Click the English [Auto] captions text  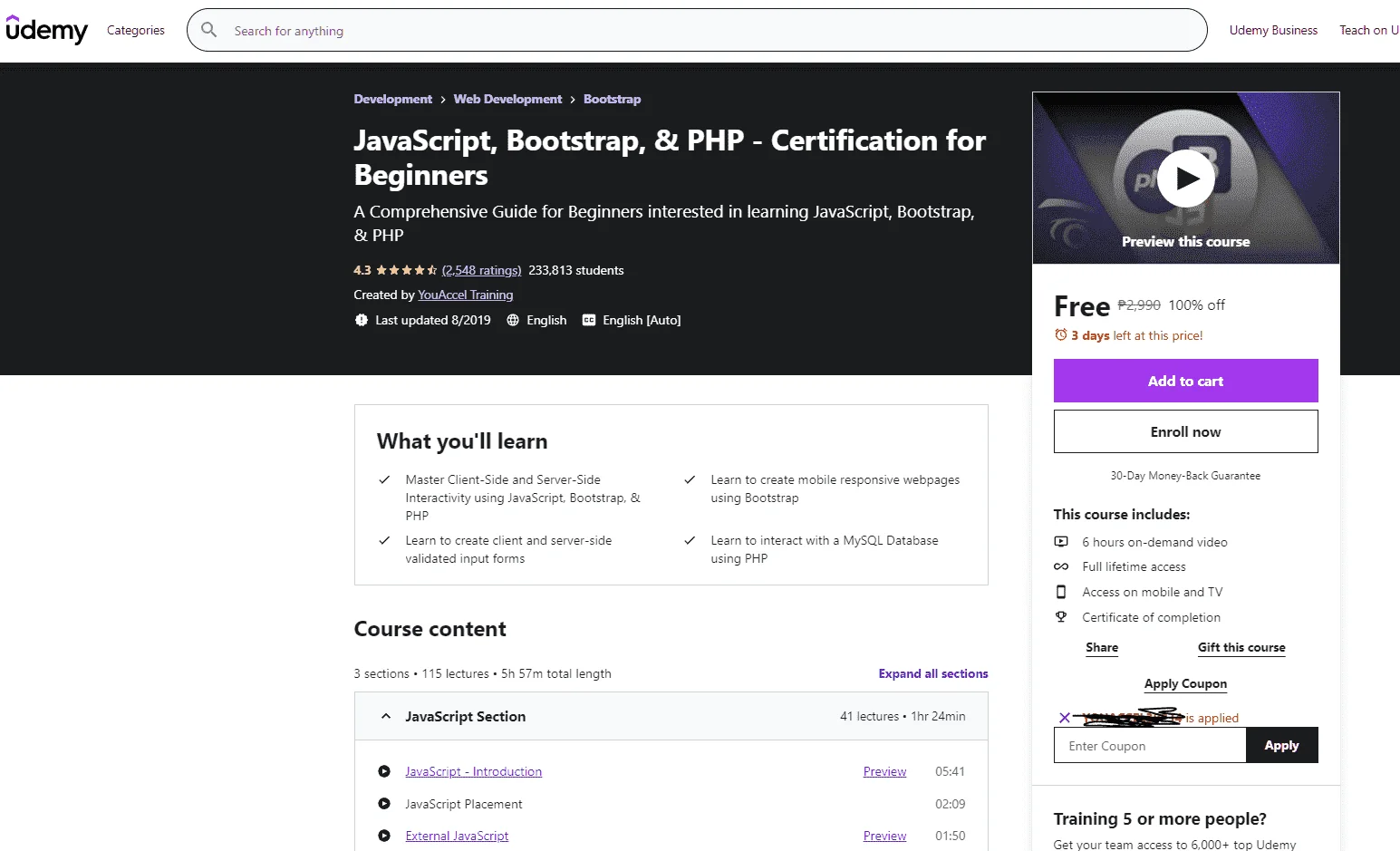642,320
